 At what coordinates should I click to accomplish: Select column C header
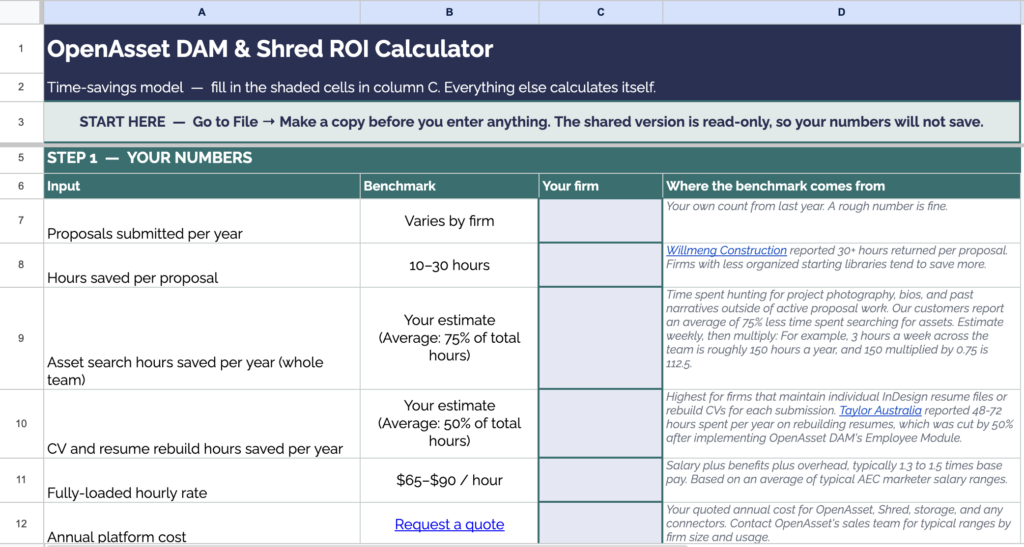[601, 12]
